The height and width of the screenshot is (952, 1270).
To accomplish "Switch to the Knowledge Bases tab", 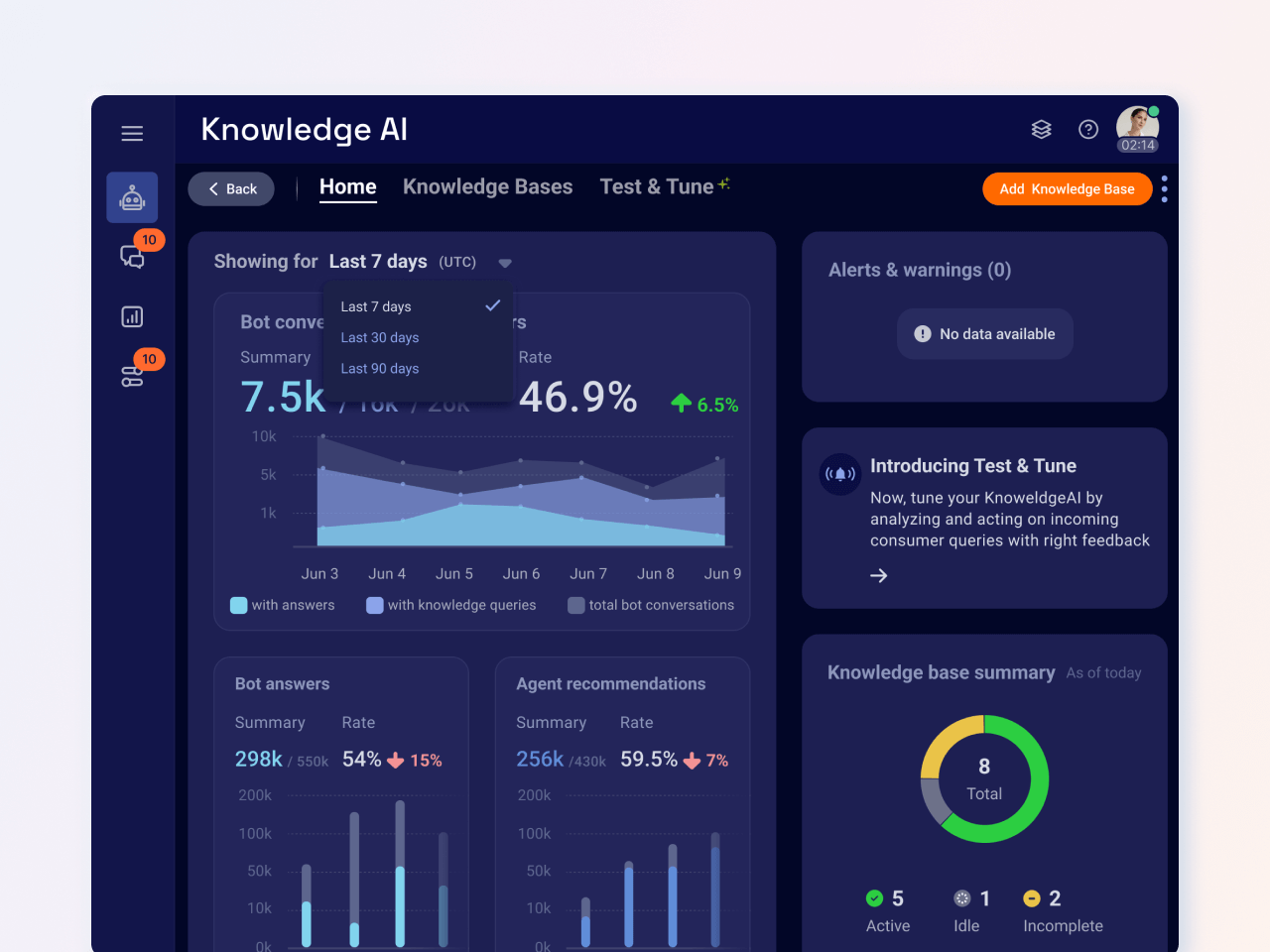I will [x=487, y=186].
